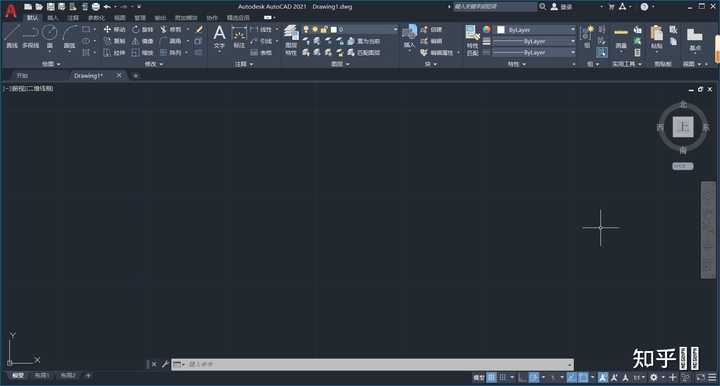Open the Layer Properties (图层特性) panel
Image resolution: width=720 pixels, height=386 pixels.
(x=291, y=40)
